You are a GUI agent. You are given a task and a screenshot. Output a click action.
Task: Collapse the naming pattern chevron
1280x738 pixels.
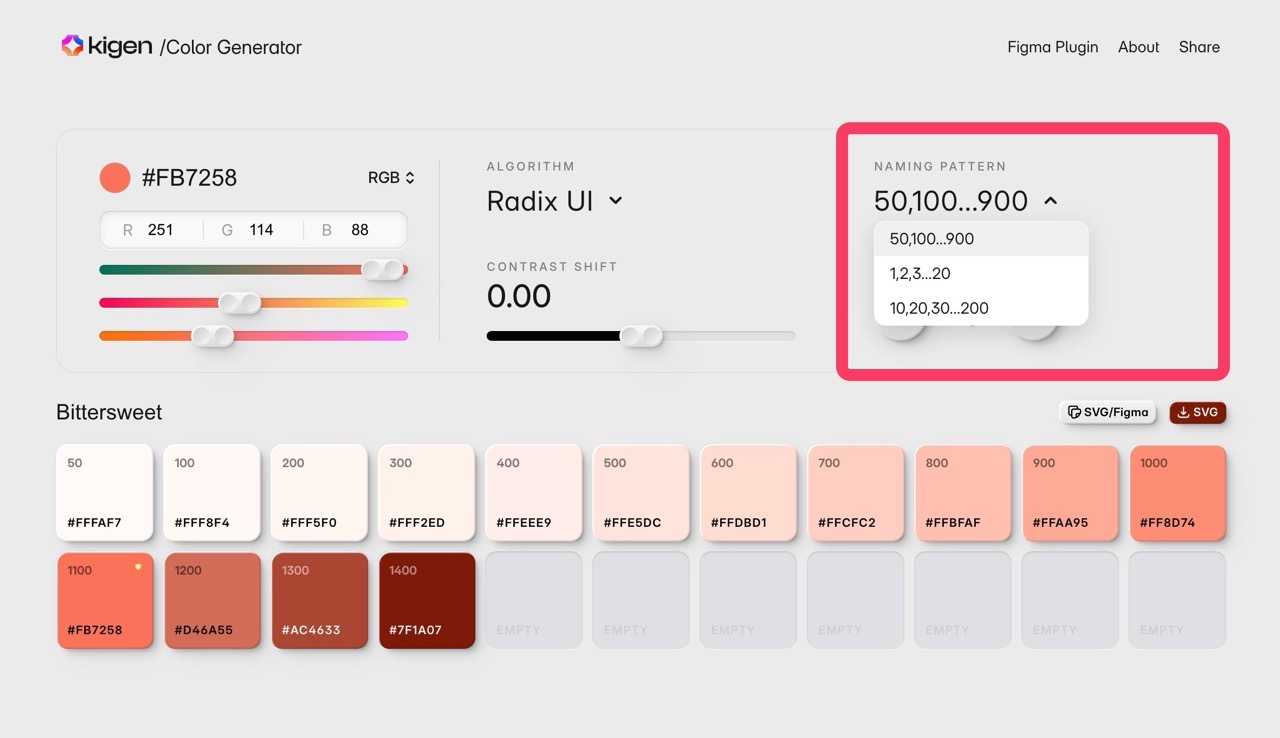(x=1050, y=201)
